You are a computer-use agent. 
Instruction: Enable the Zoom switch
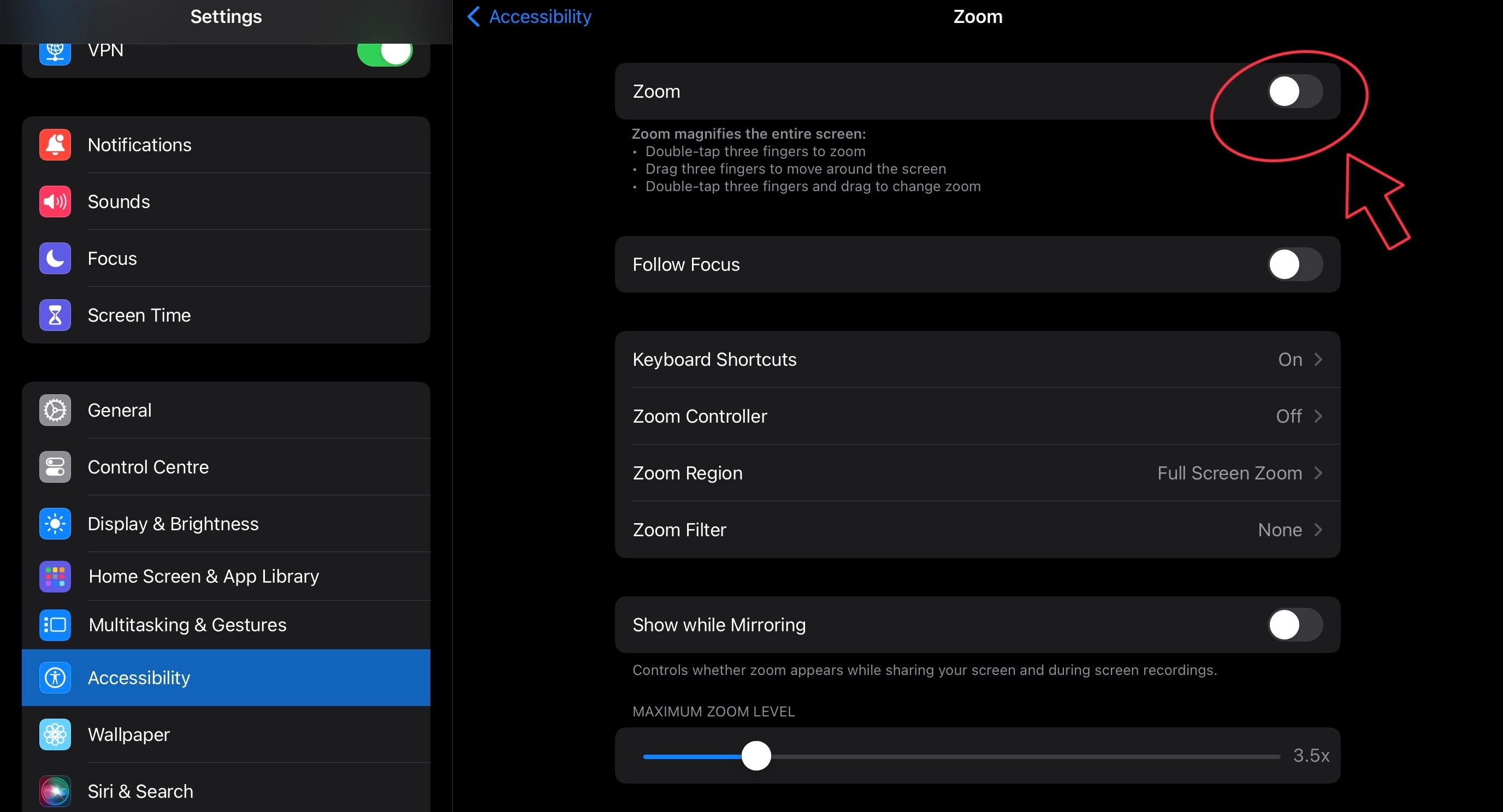[1294, 92]
